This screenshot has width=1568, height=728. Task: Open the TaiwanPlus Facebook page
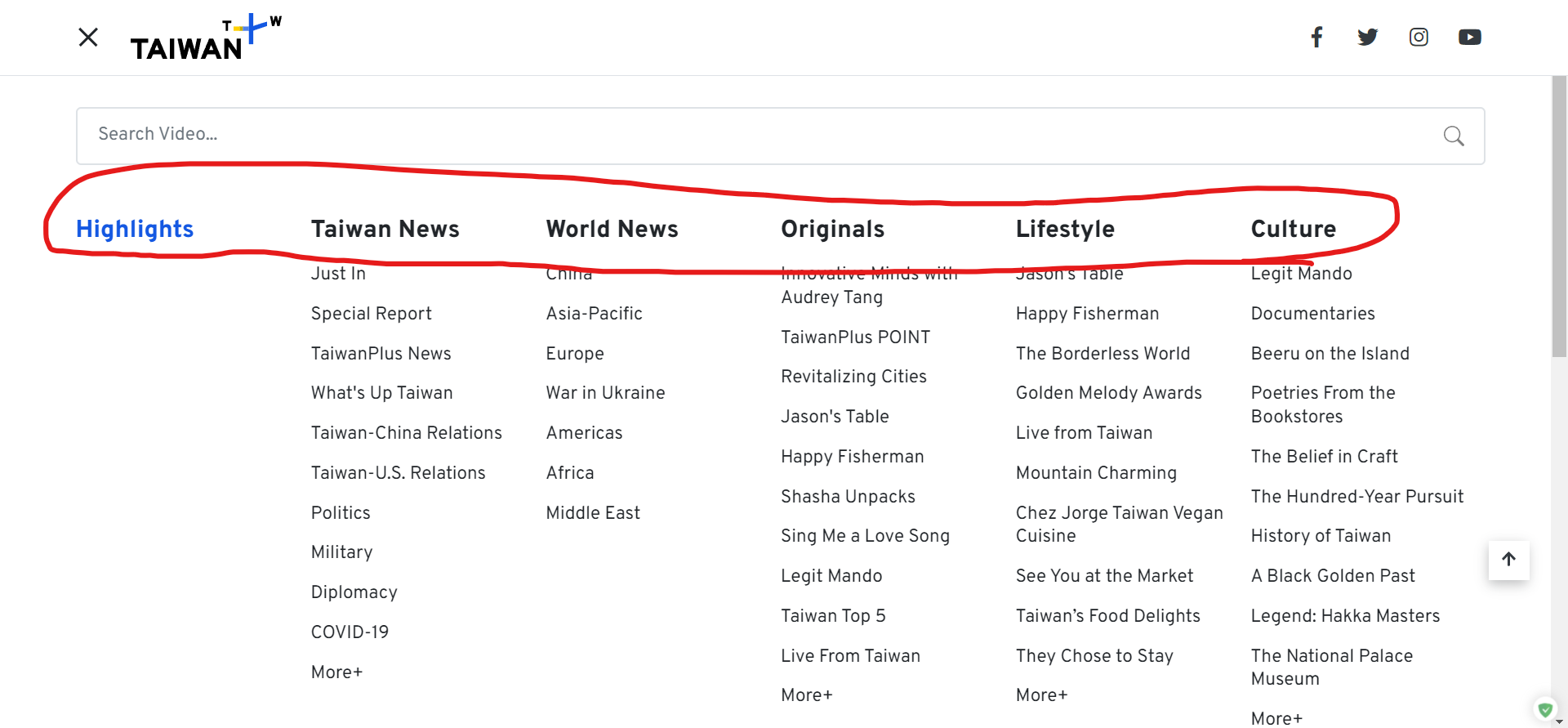tap(1316, 37)
